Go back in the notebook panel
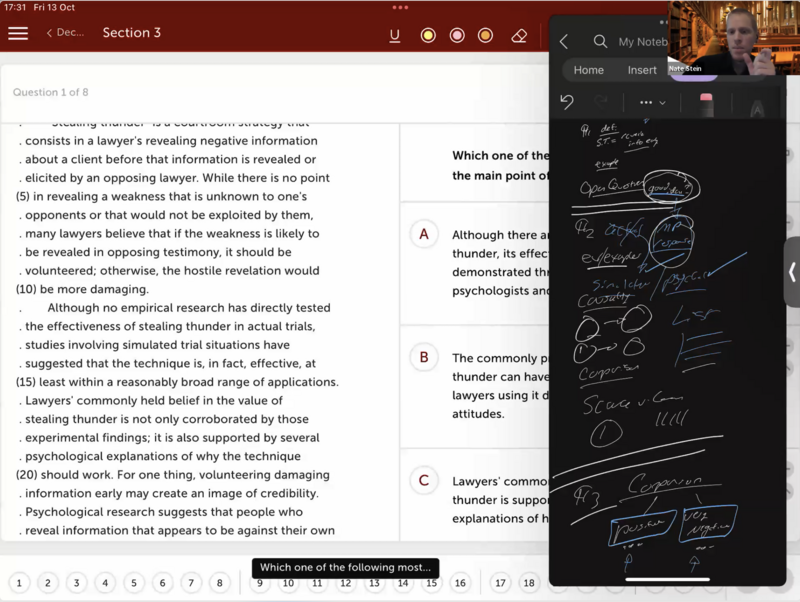This screenshot has width=800, height=602. [564, 42]
